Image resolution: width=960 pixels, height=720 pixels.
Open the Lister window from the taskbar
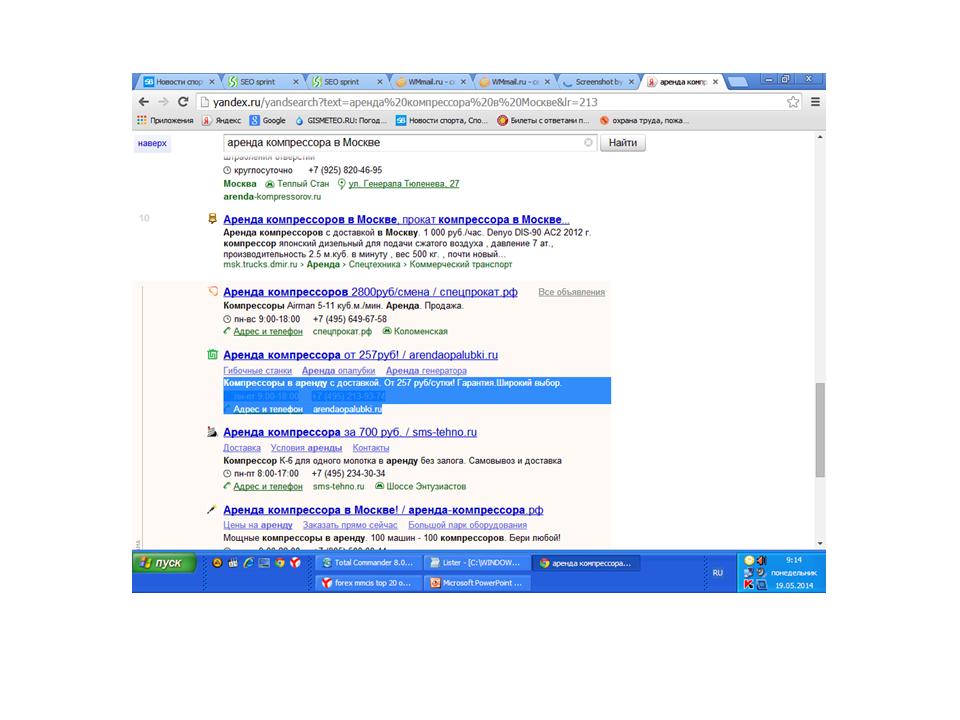pyautogui.click(x=476, y=563)
